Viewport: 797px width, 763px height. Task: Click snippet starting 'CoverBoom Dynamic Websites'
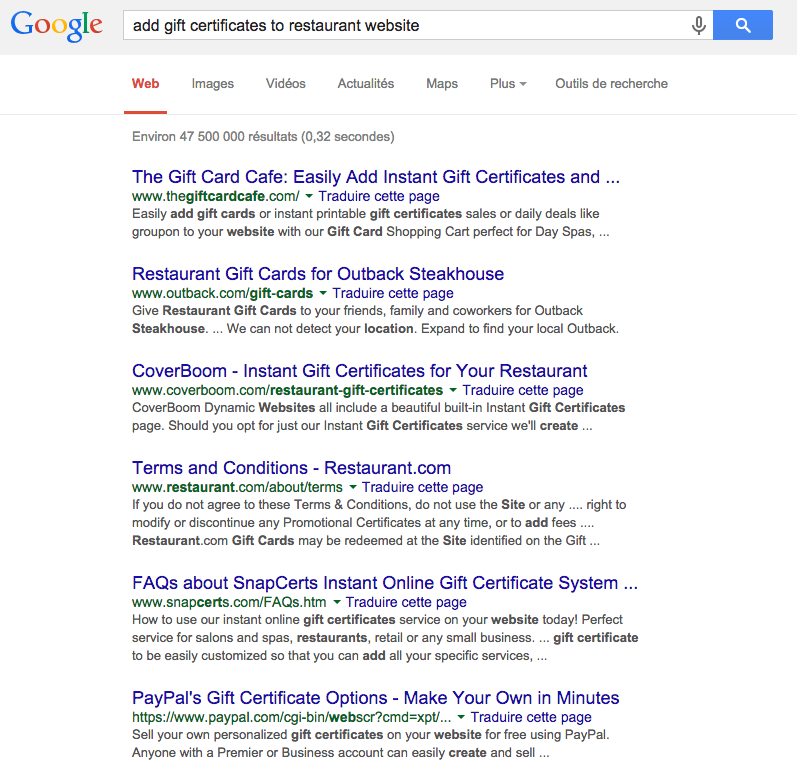coord(379,417)
